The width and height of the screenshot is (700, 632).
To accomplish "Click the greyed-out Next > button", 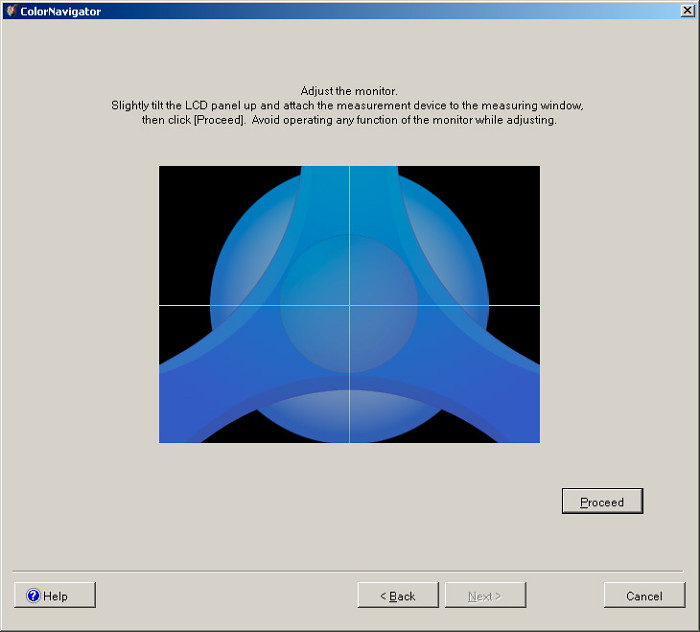I will (485, 596).
